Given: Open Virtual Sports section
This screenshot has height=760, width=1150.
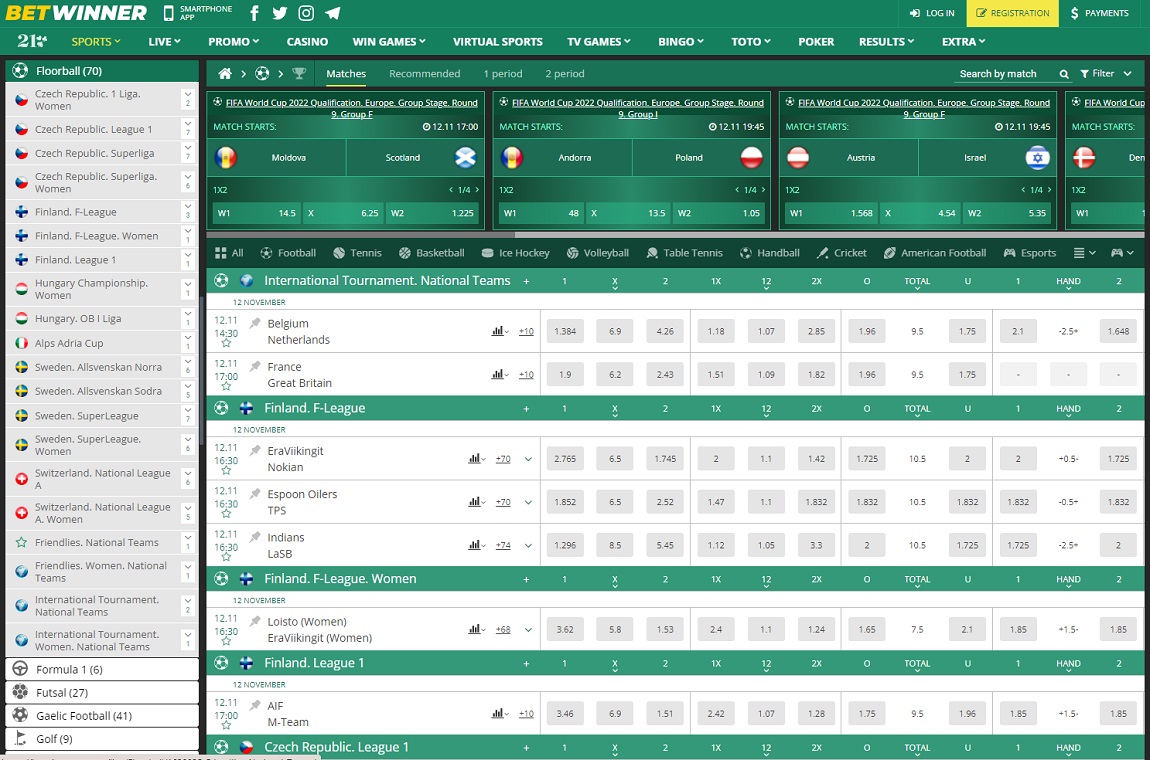Looking at the screenshot, I should (498, 42).
